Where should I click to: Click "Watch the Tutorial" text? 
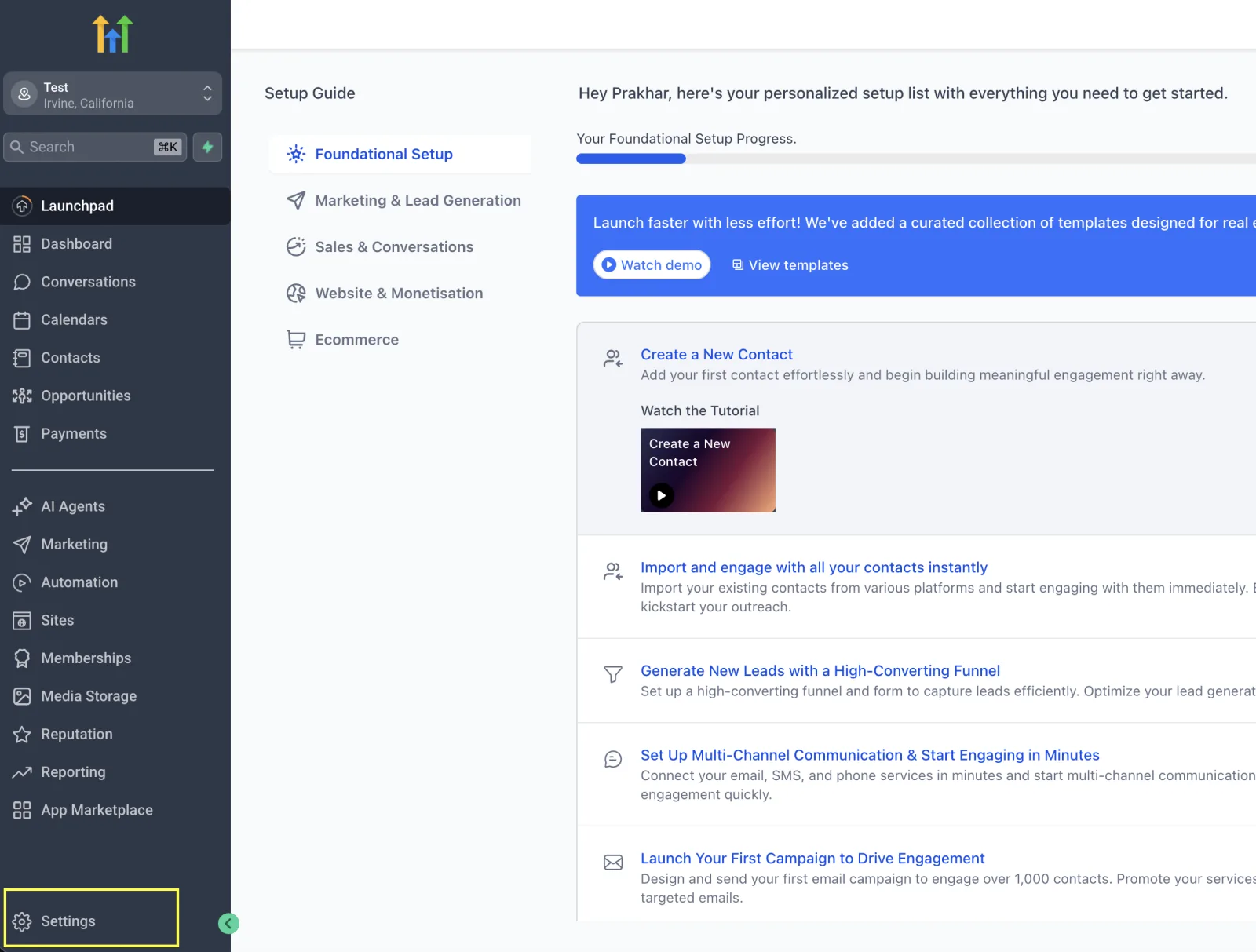699,410
